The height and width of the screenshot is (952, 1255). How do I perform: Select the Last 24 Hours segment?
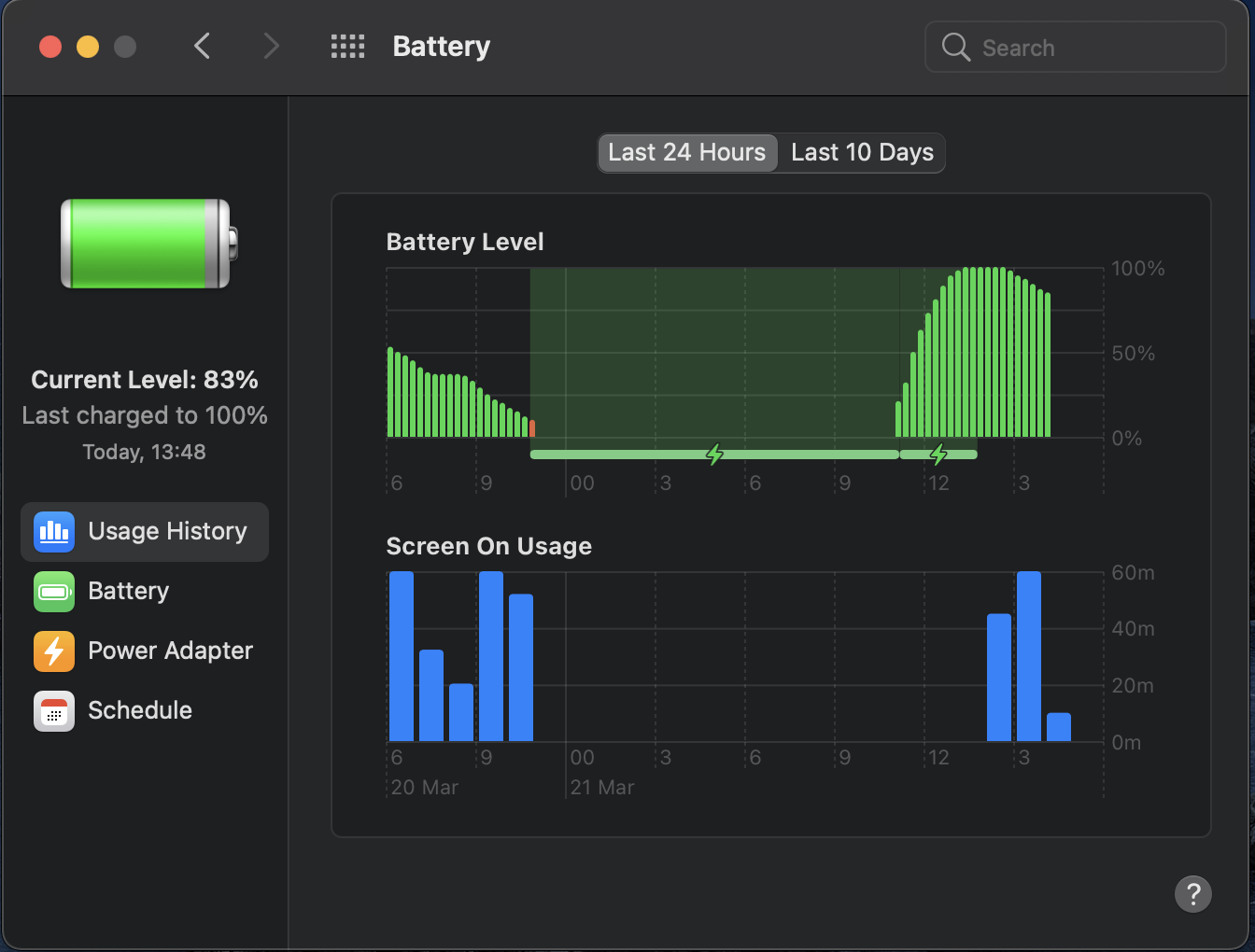click(x=687, y=153)
